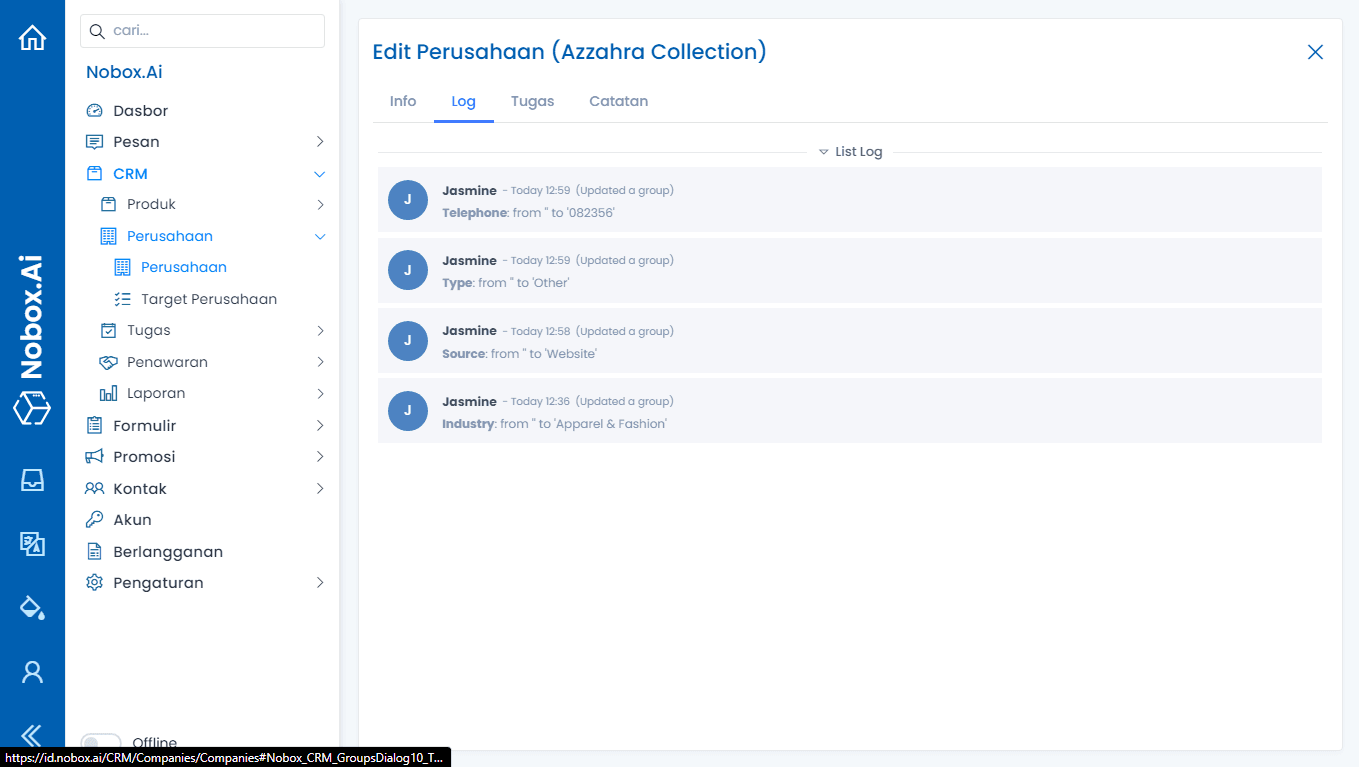Open Target Perusahaan in sidebar
The width and height of the screenshot is (1359, 767).
(208, 299)
